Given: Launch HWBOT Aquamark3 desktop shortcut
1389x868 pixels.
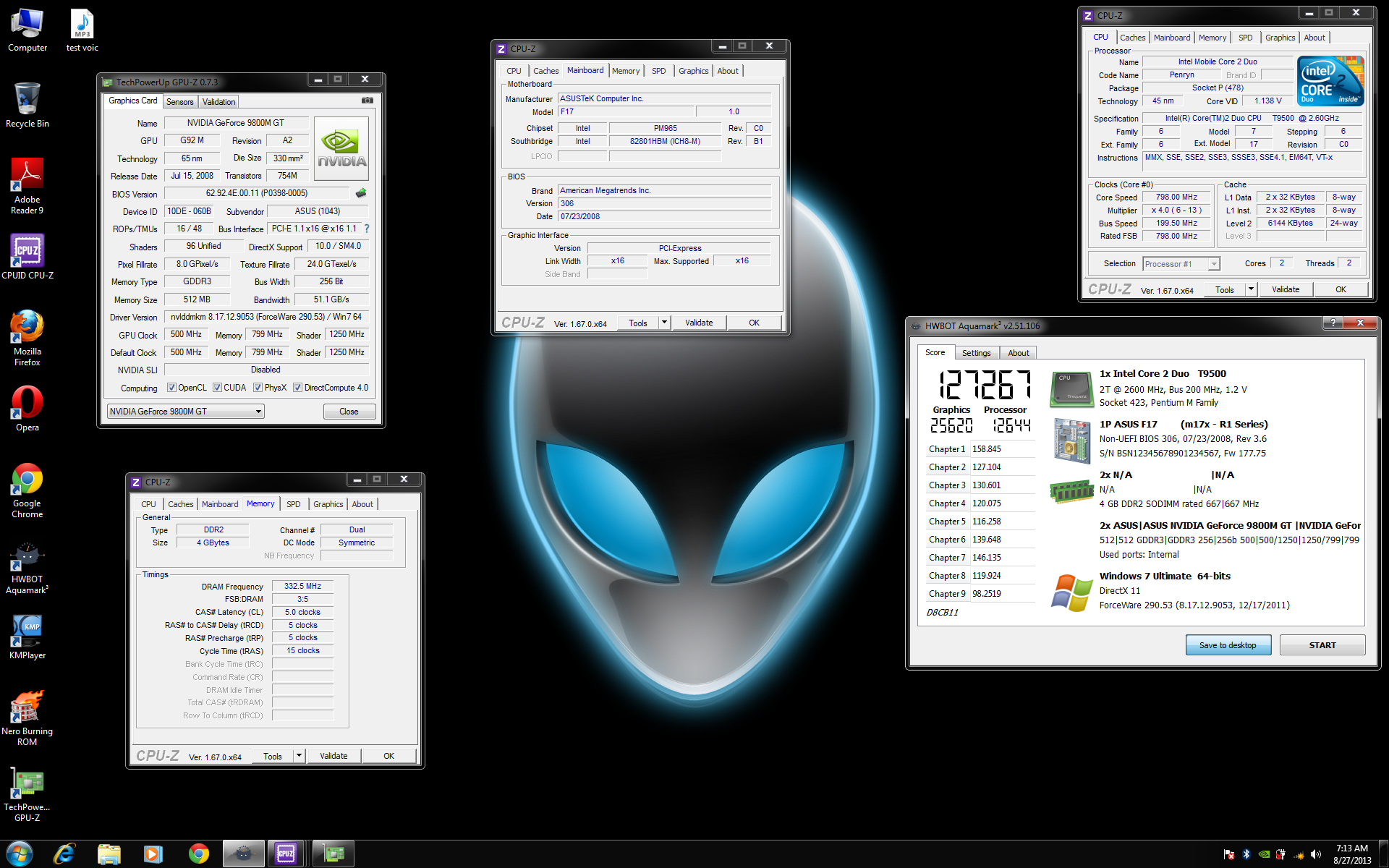Looking at the screenshot, I should (27, 568).
